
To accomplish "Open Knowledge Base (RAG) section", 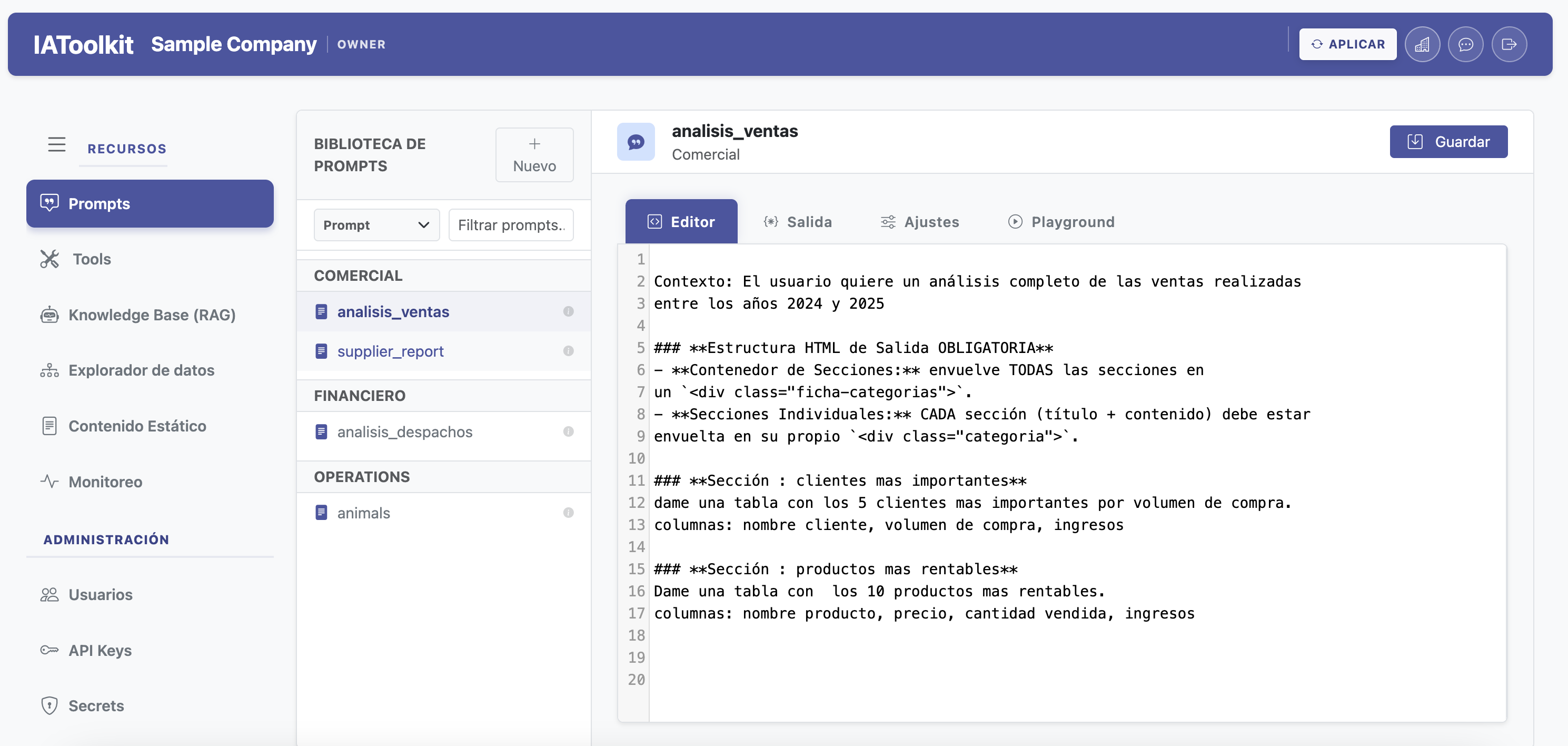I will (x=152, y=315).
